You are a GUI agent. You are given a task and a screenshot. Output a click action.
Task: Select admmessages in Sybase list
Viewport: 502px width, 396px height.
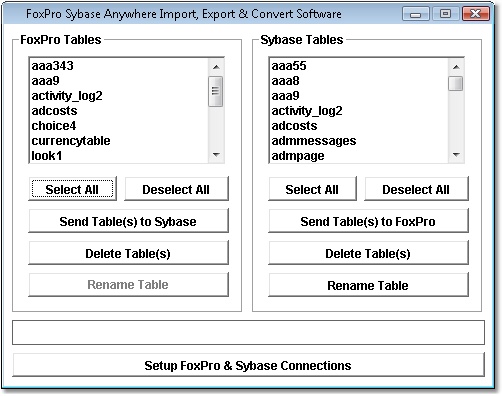[359, 141]
